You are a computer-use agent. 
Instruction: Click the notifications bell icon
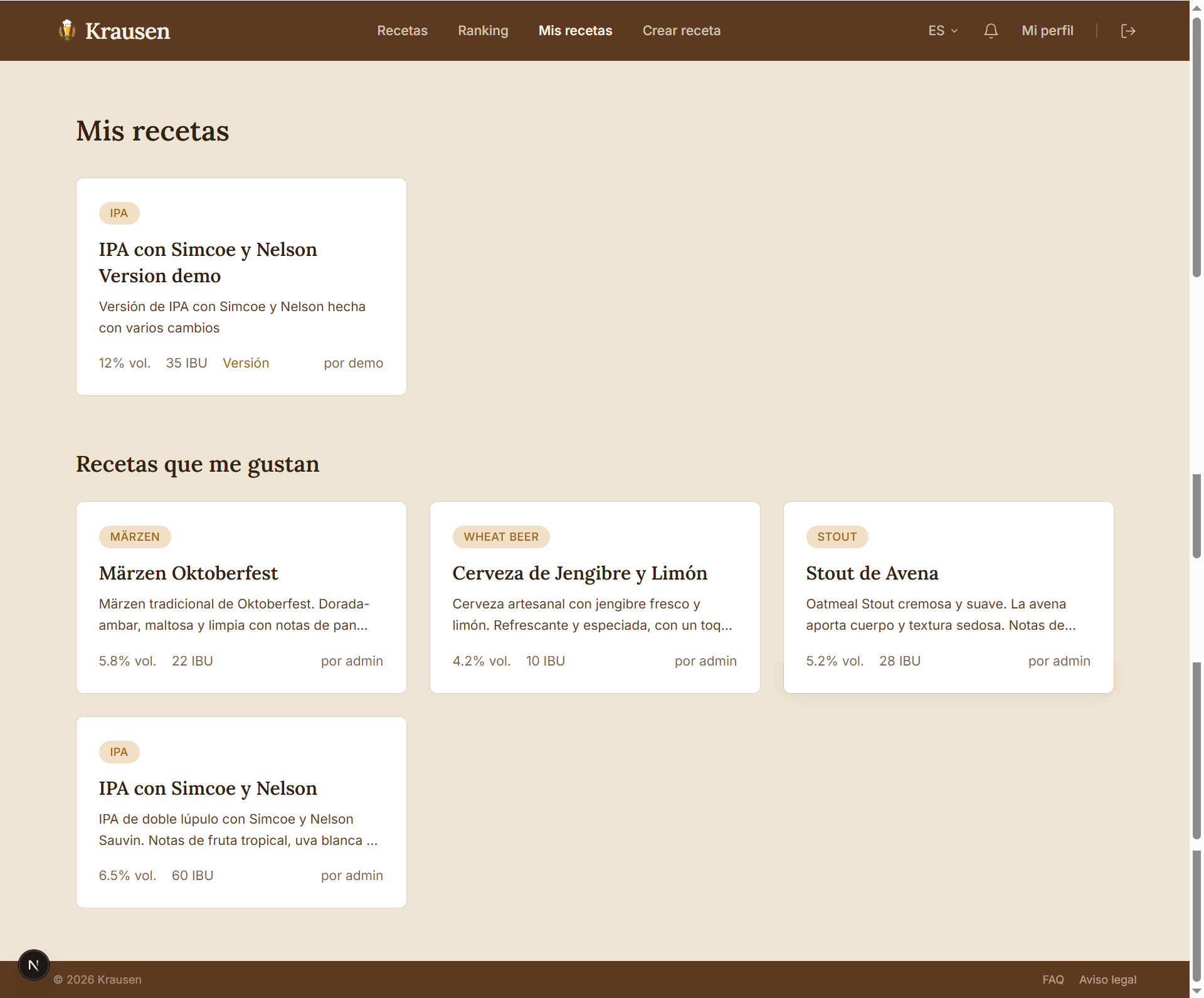click(991, 31)
